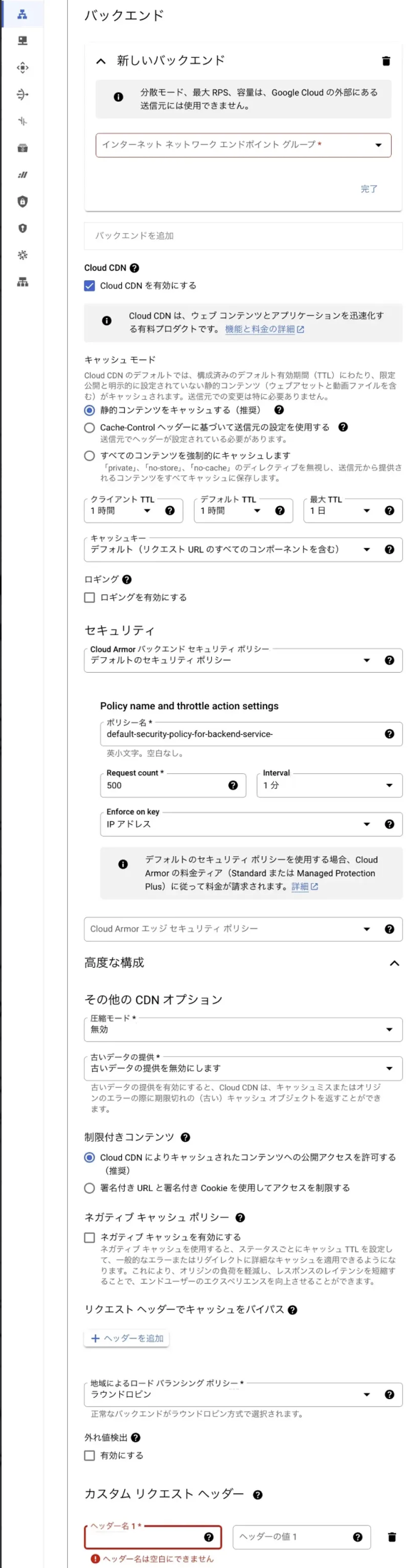The height and width of the screenshot is (1568, 418).
Task: Click help icon for Request count field
Action: point(233,785)
